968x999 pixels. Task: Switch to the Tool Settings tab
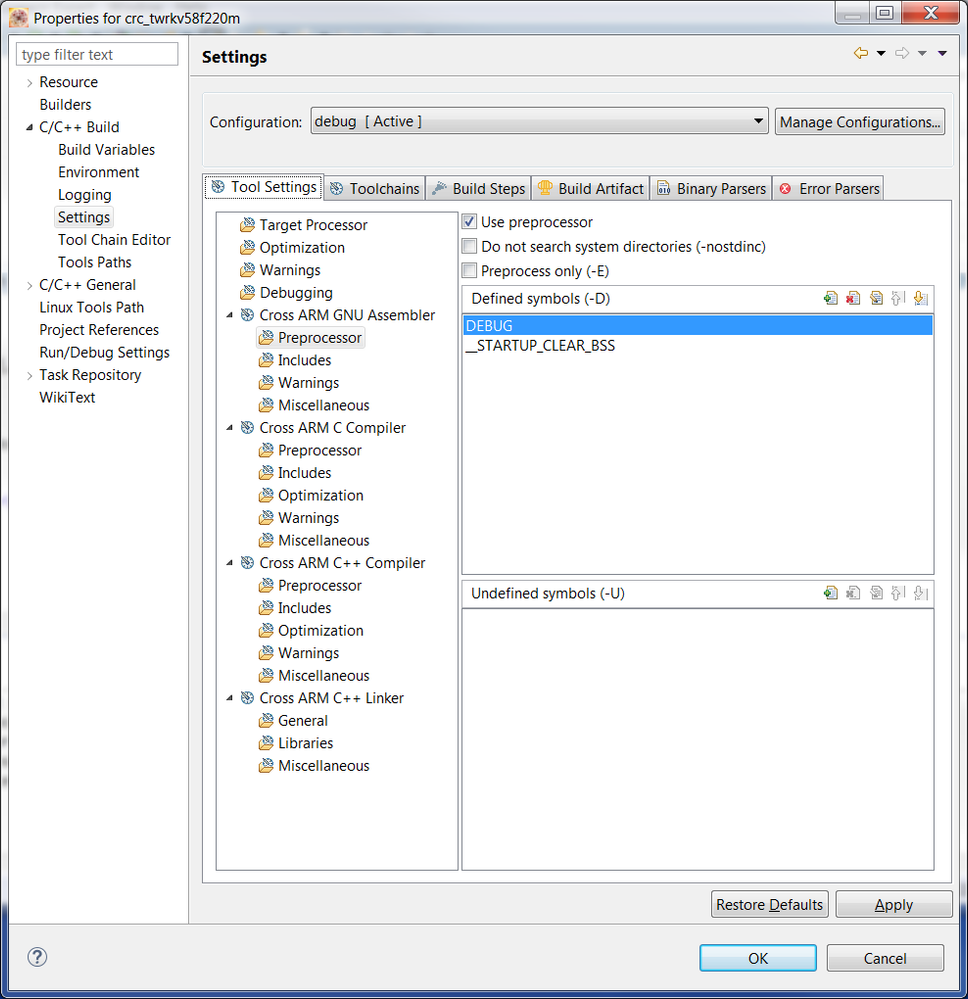point(264,187)
